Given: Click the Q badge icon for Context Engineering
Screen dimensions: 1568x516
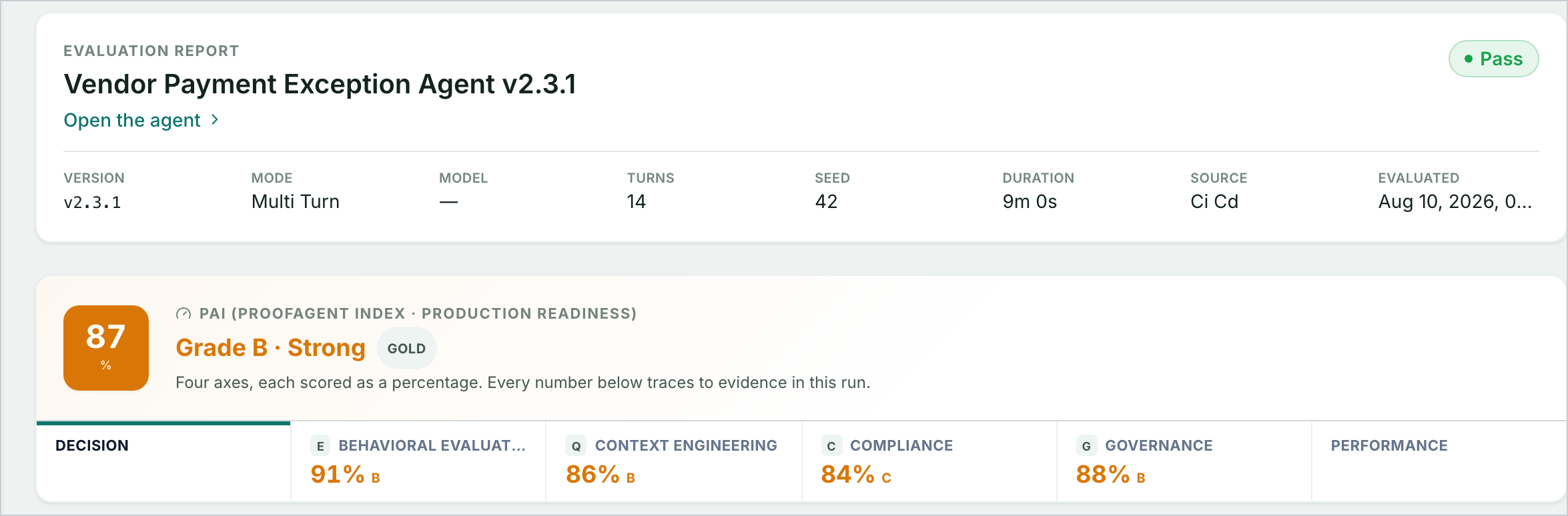Looking at the screenshot, I should coord(576,446).
